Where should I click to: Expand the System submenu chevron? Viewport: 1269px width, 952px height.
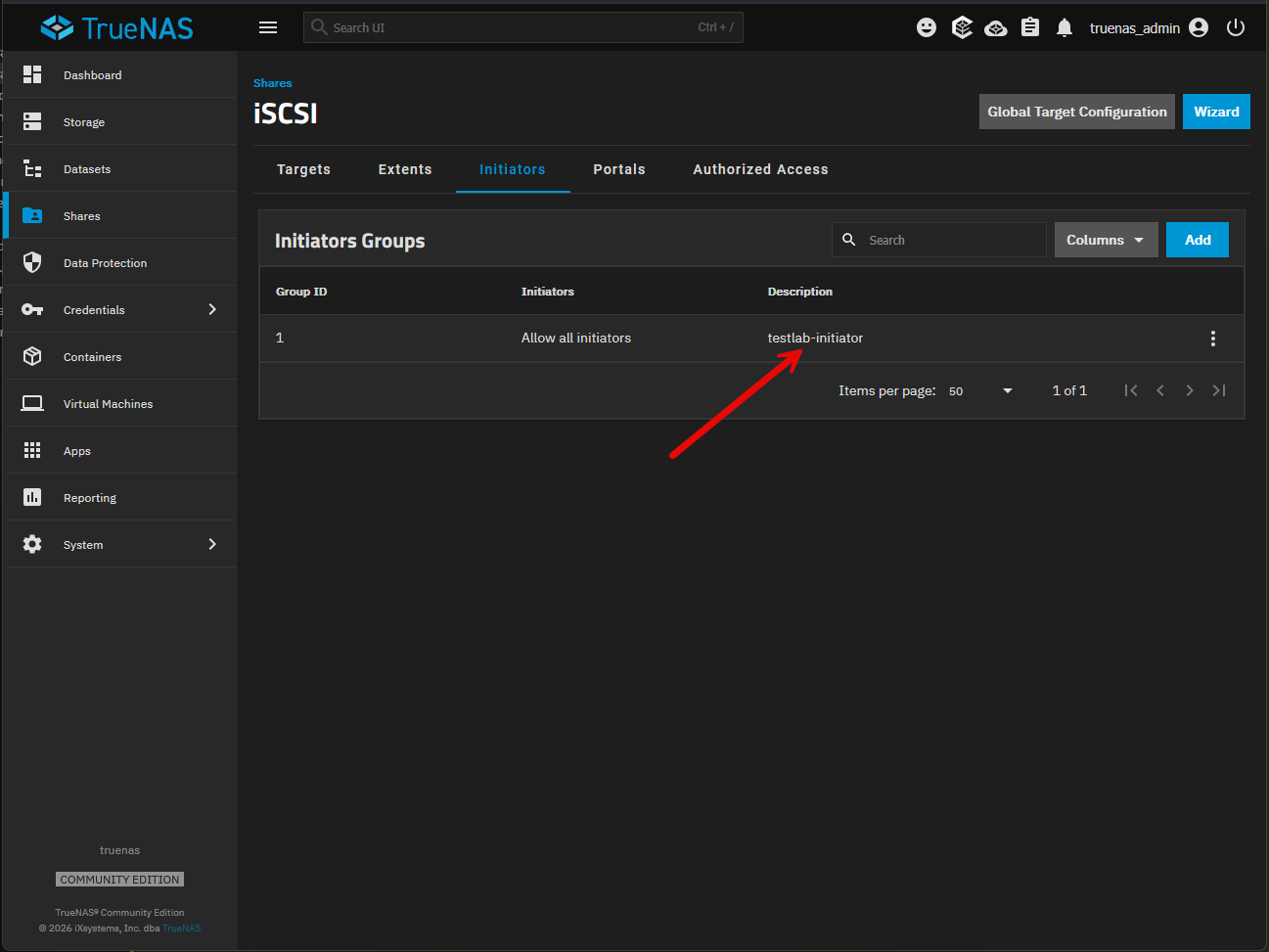(212, 544)
